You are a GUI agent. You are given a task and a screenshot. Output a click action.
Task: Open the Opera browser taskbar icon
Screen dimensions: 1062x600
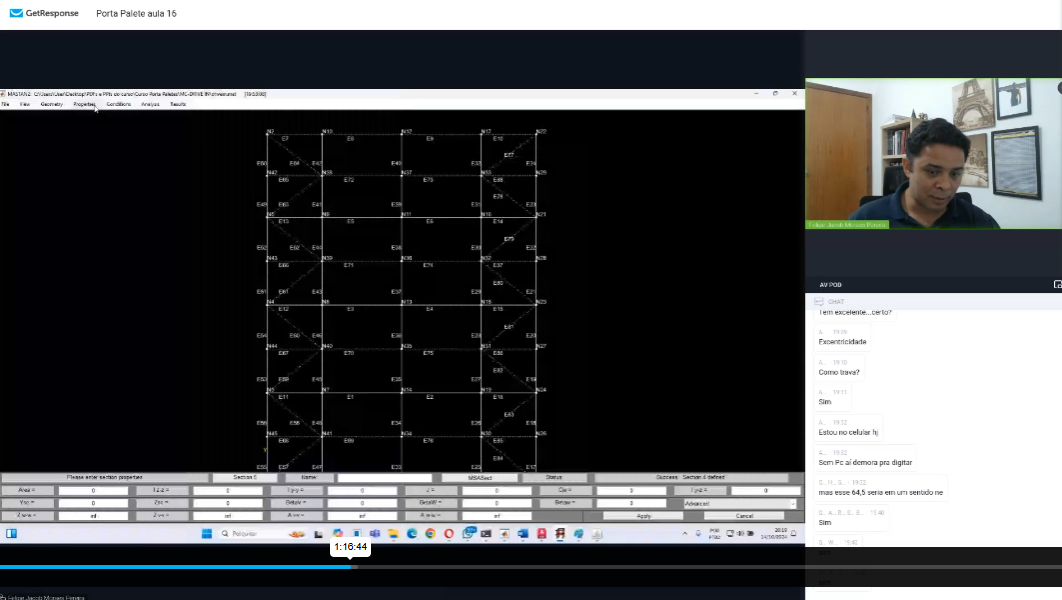tap(450, 534)
